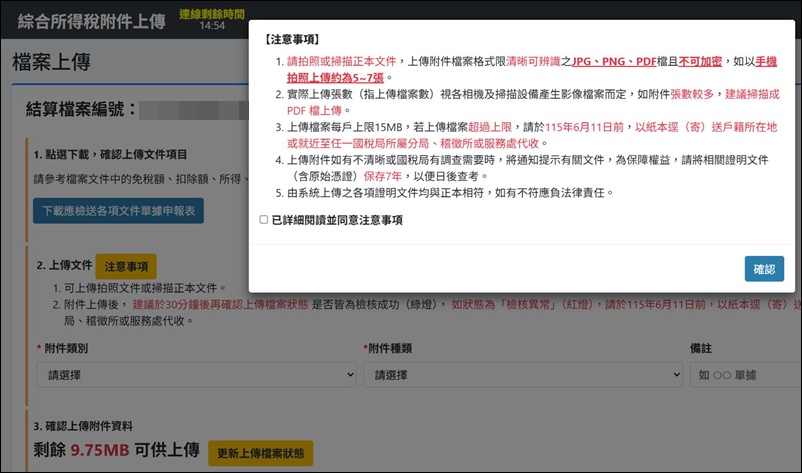Click the 綜合所得稅附件上傳 header title
The height and width of the screenshot is (473, 802).
92,21
